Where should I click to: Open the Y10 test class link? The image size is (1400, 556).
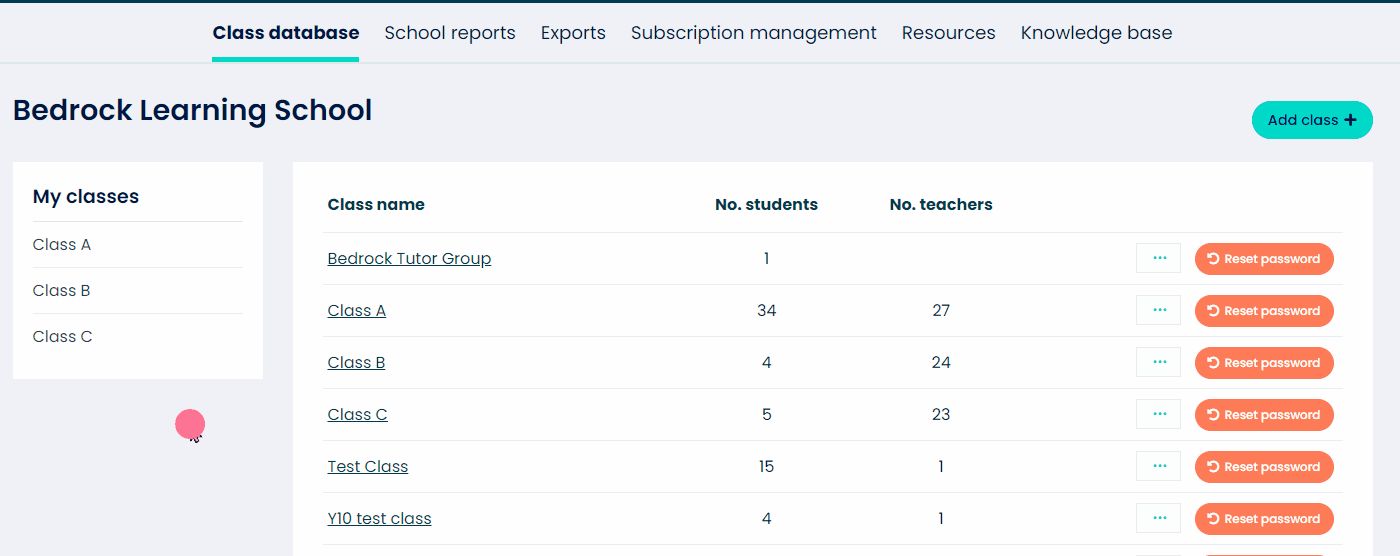click(379, 519)
